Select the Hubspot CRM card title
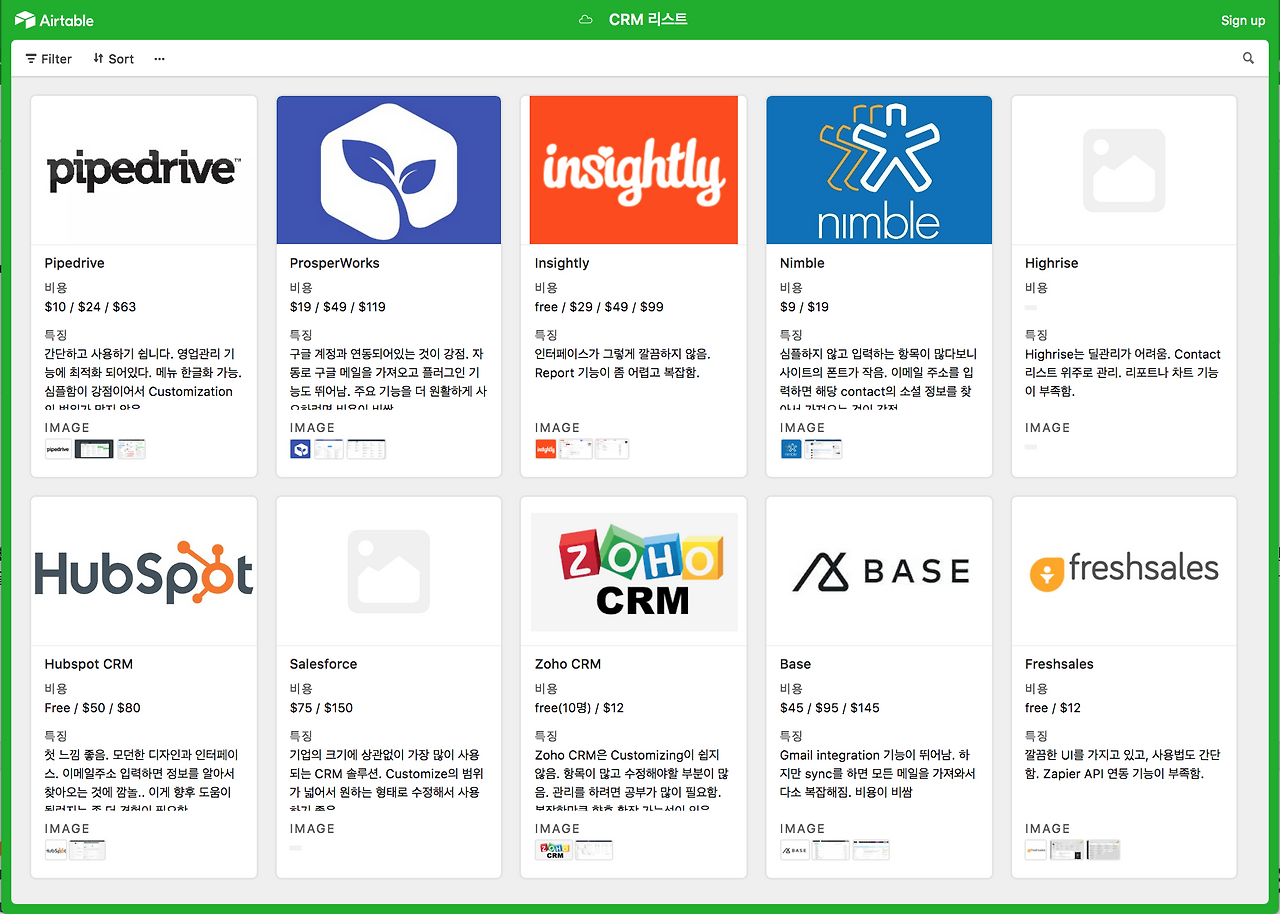 pyautogui.click(x=89, y=664)
